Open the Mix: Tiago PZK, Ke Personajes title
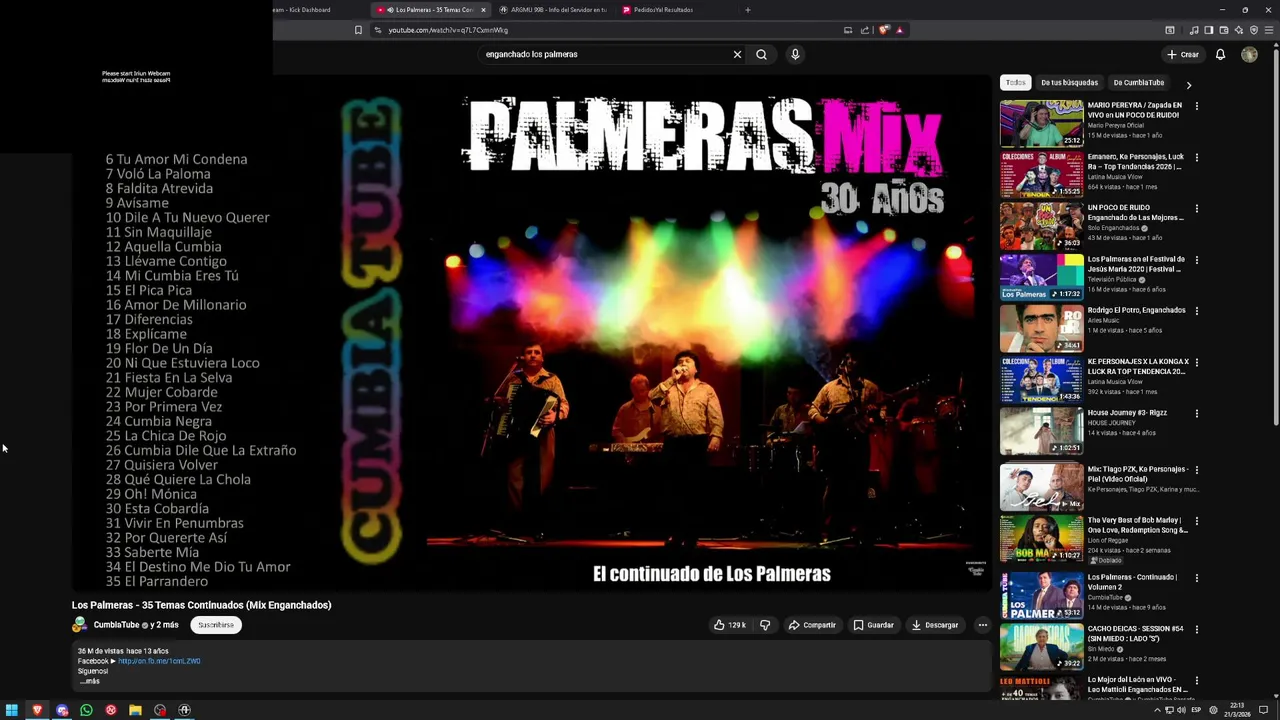The image size is (1280, 720). coord(1138,474)
